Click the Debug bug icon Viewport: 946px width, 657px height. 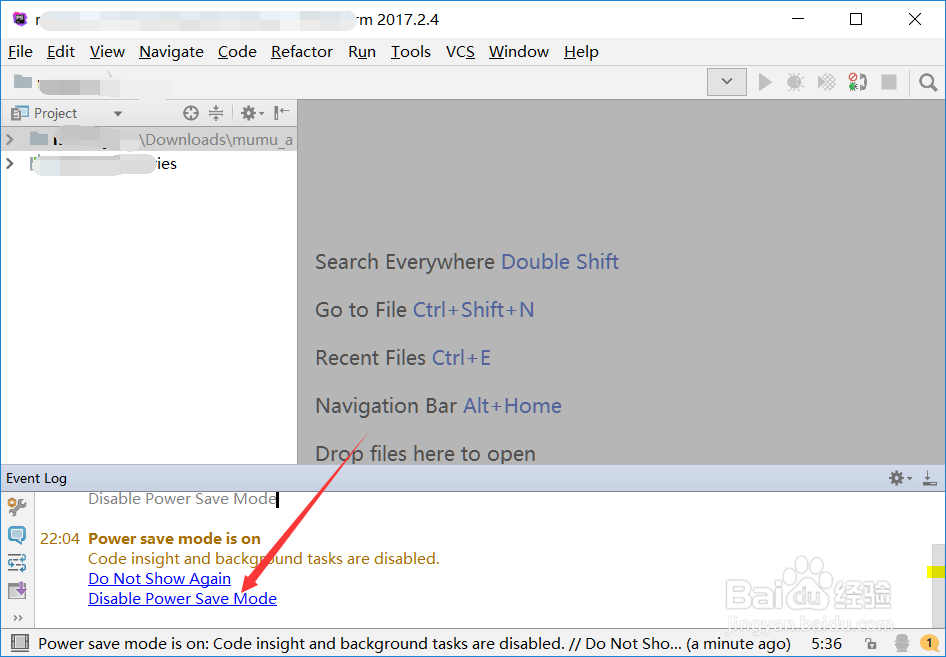coord(795,81)
